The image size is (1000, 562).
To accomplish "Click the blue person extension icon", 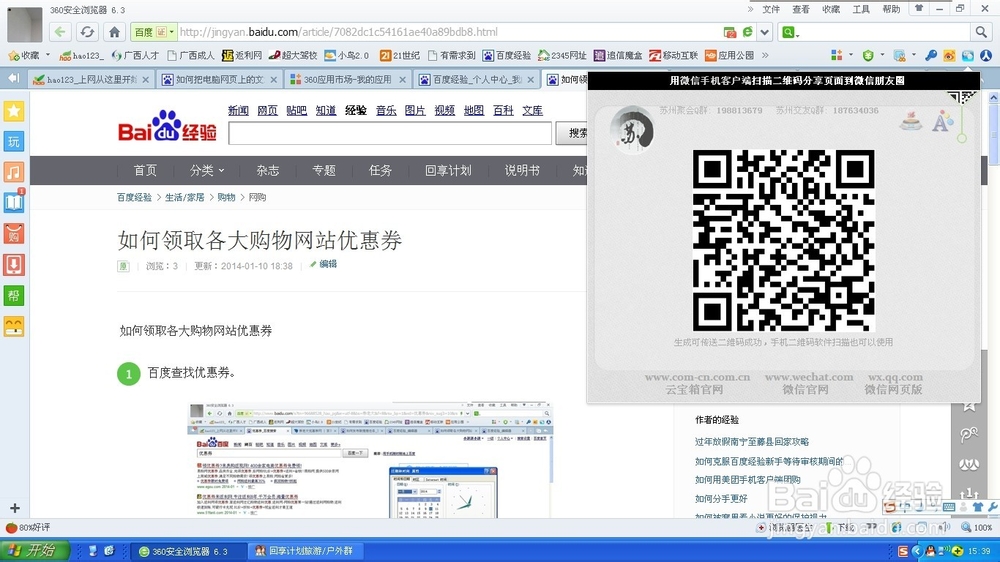I will 986,55.
